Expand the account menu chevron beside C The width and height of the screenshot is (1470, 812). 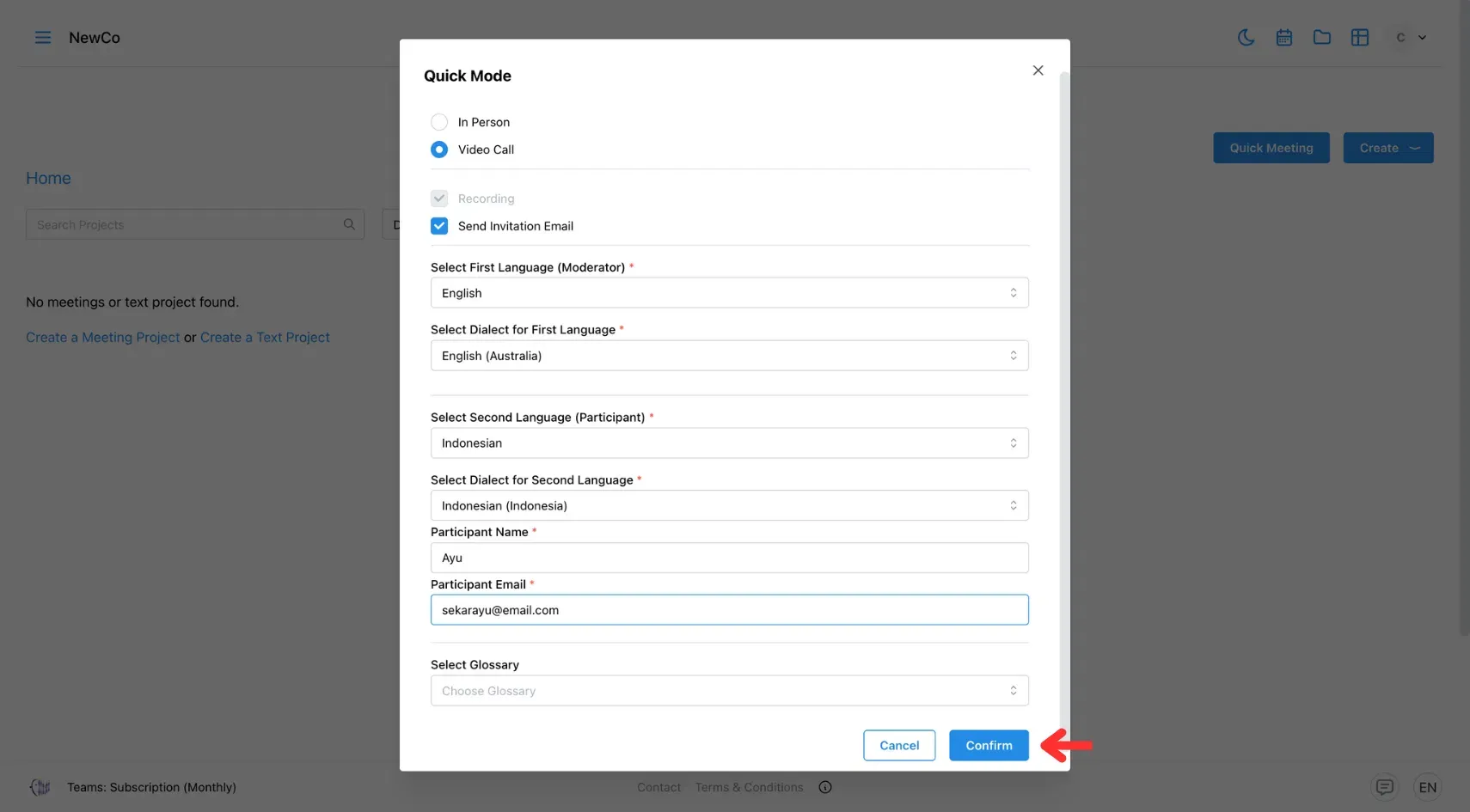pos(1423,37)
